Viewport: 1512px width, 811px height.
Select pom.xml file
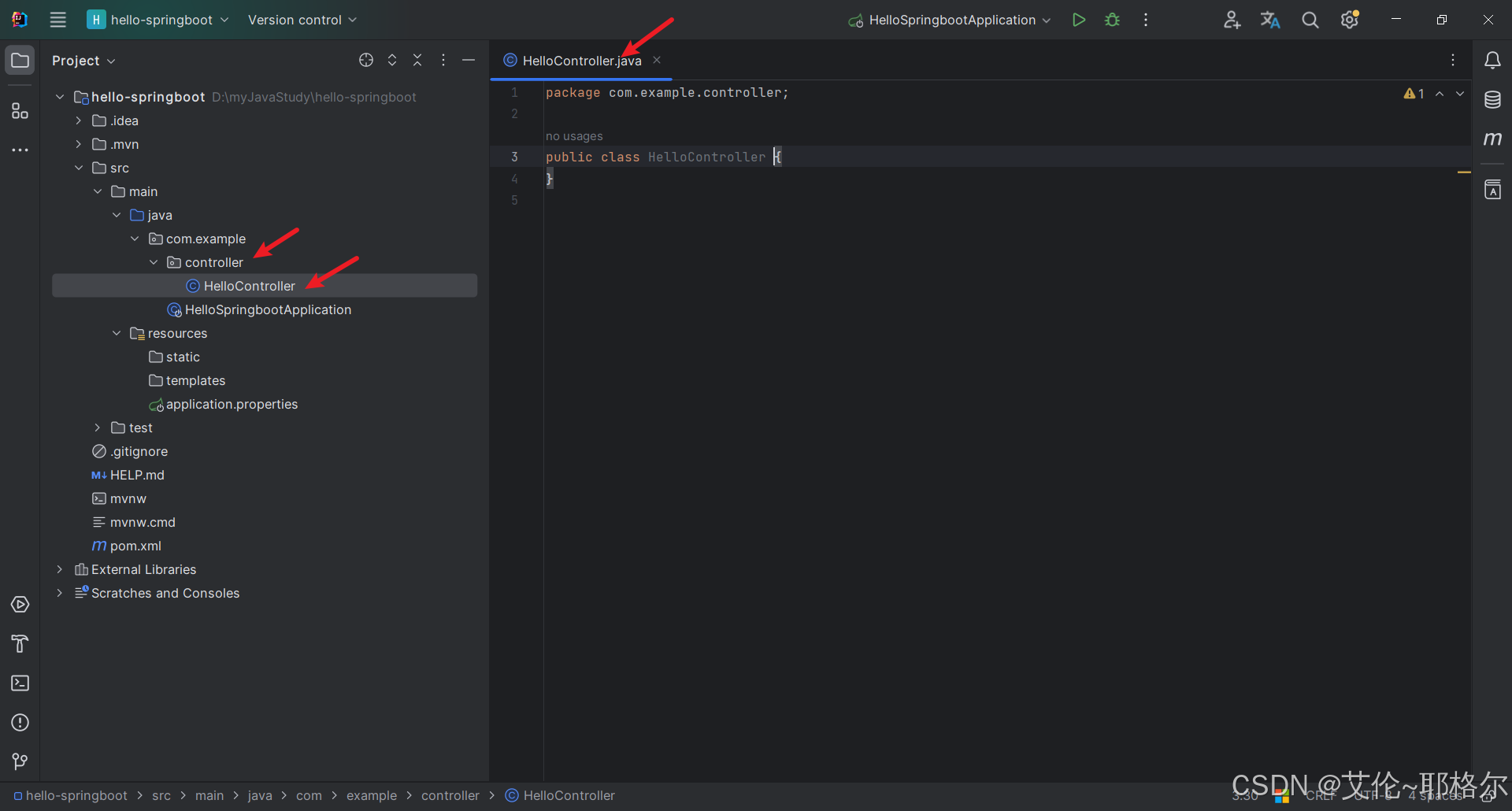click(265, 546)
